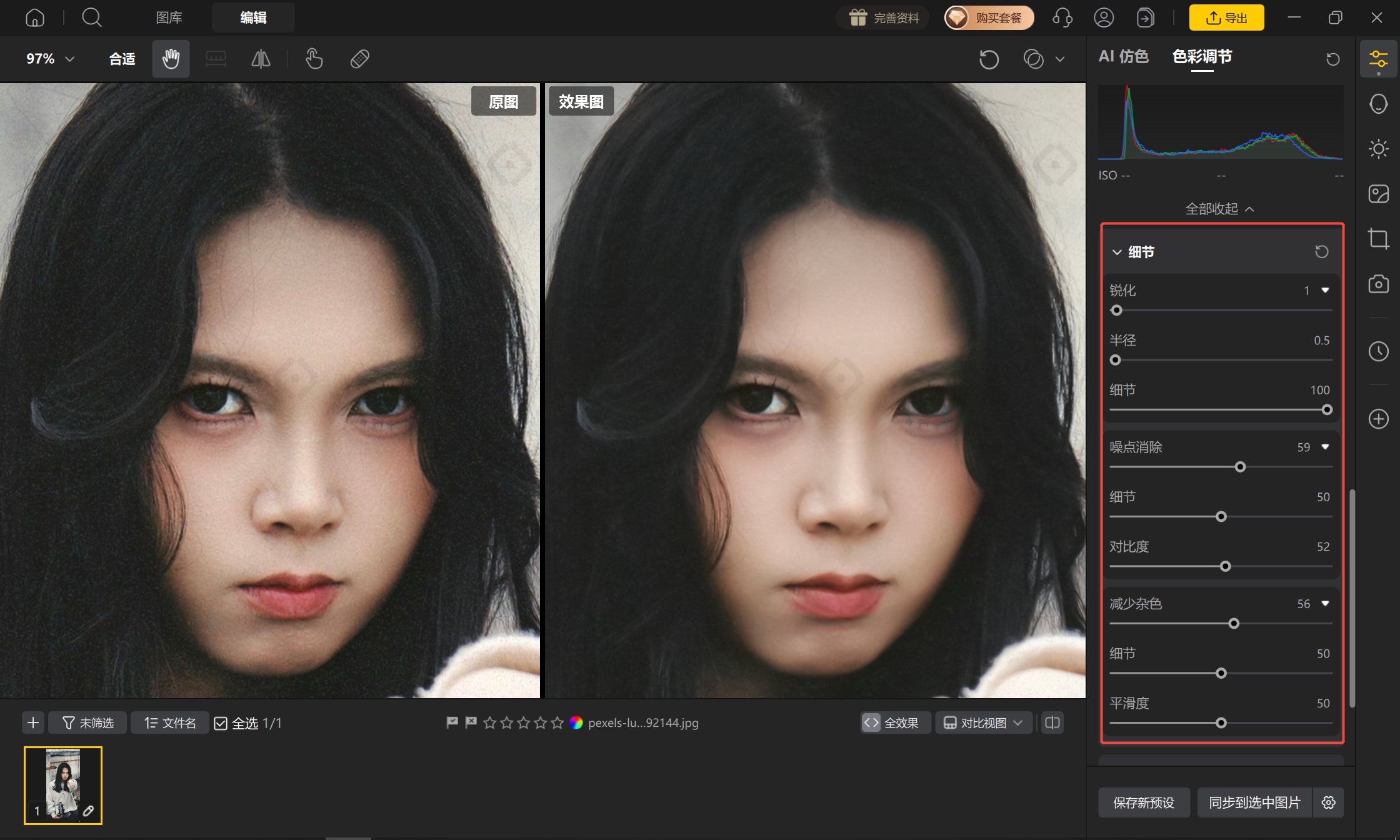Toggle the split compare icon beside 对比视图
The image size is (1400, 840).
[1052, 723]
